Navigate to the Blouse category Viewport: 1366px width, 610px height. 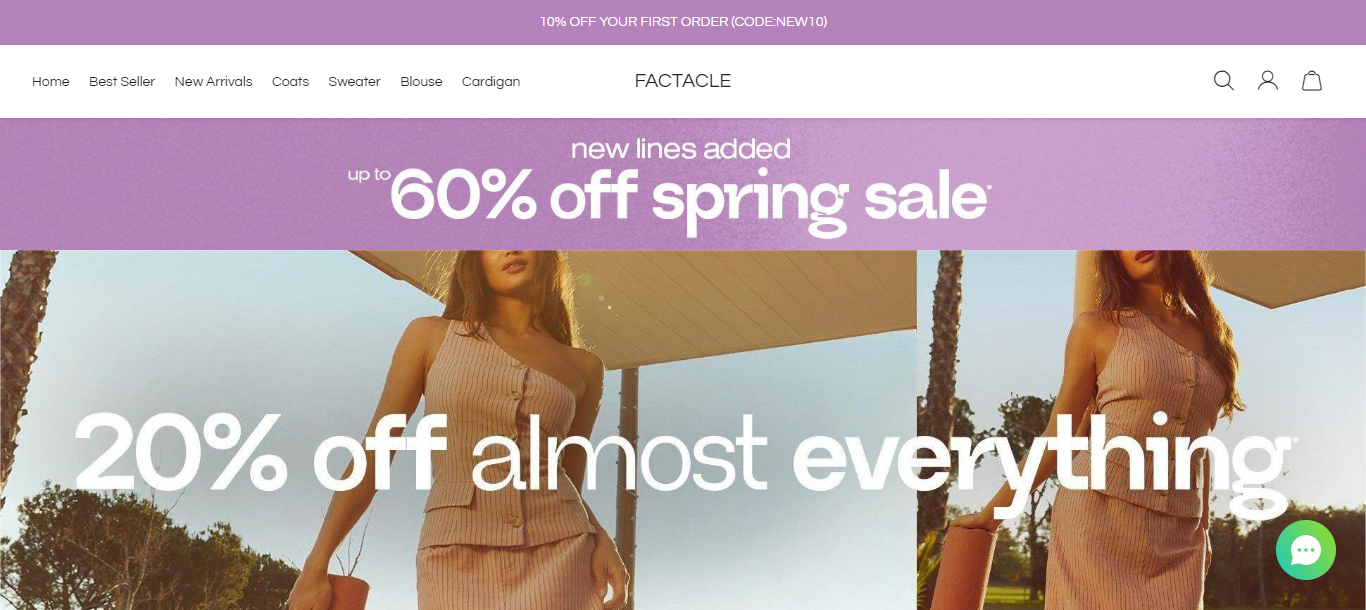point(421,82)
